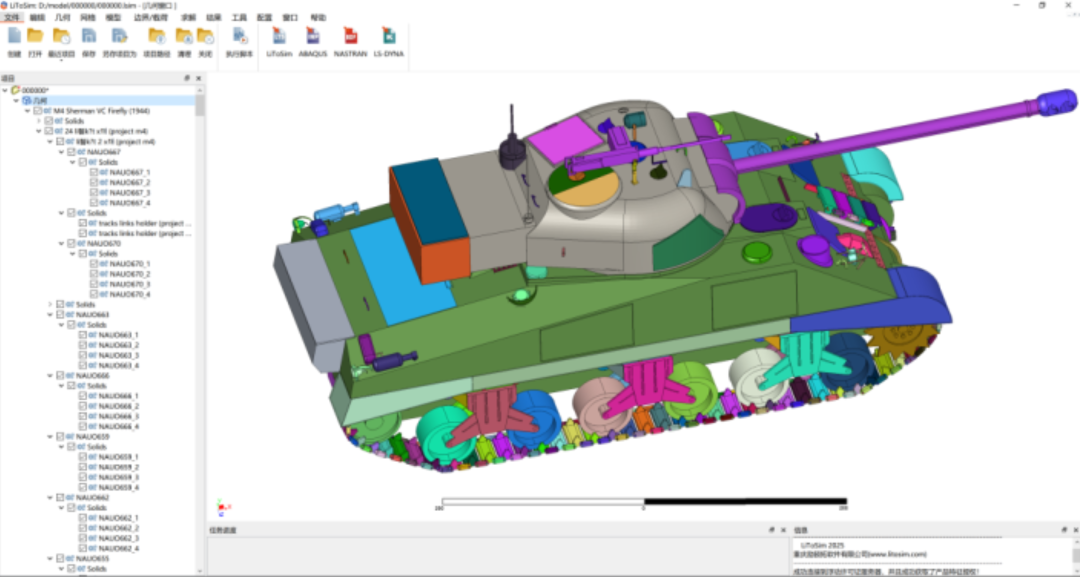The width and height of the screenshot is (1080, 577).
Task: Open the 帮助 menu
Action: tap(318, 17)
